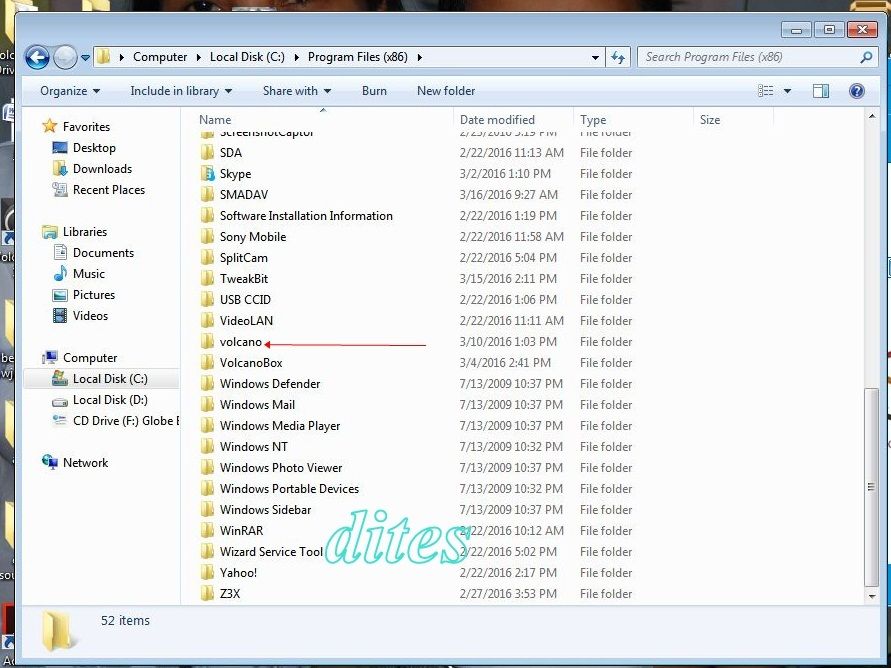This screenshot has width=891, height=668.
Task: Sort by the Type column header
Action: (x=593, y=120)
